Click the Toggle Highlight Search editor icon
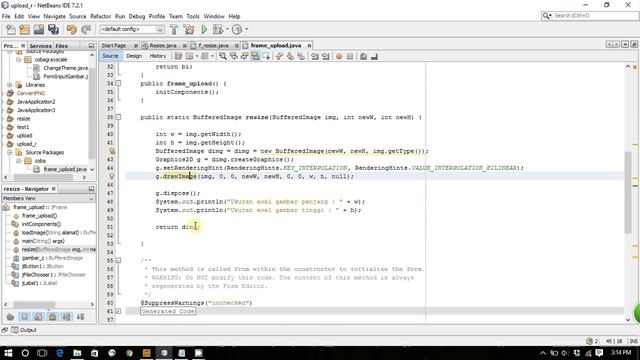Viewport: 640px width, 360px height. point(255,56)
